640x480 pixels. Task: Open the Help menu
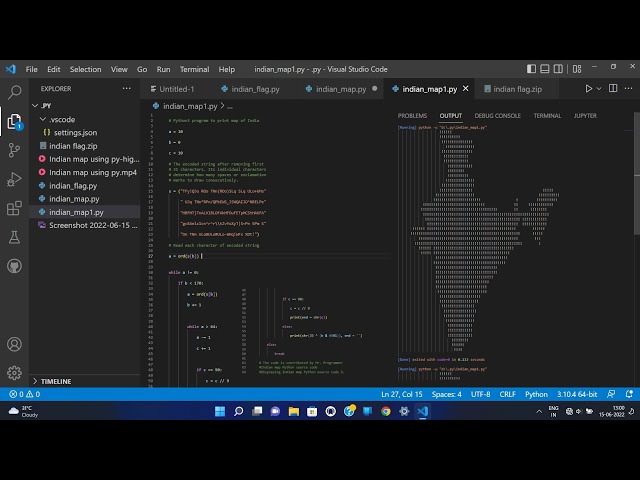coord(227,69)
